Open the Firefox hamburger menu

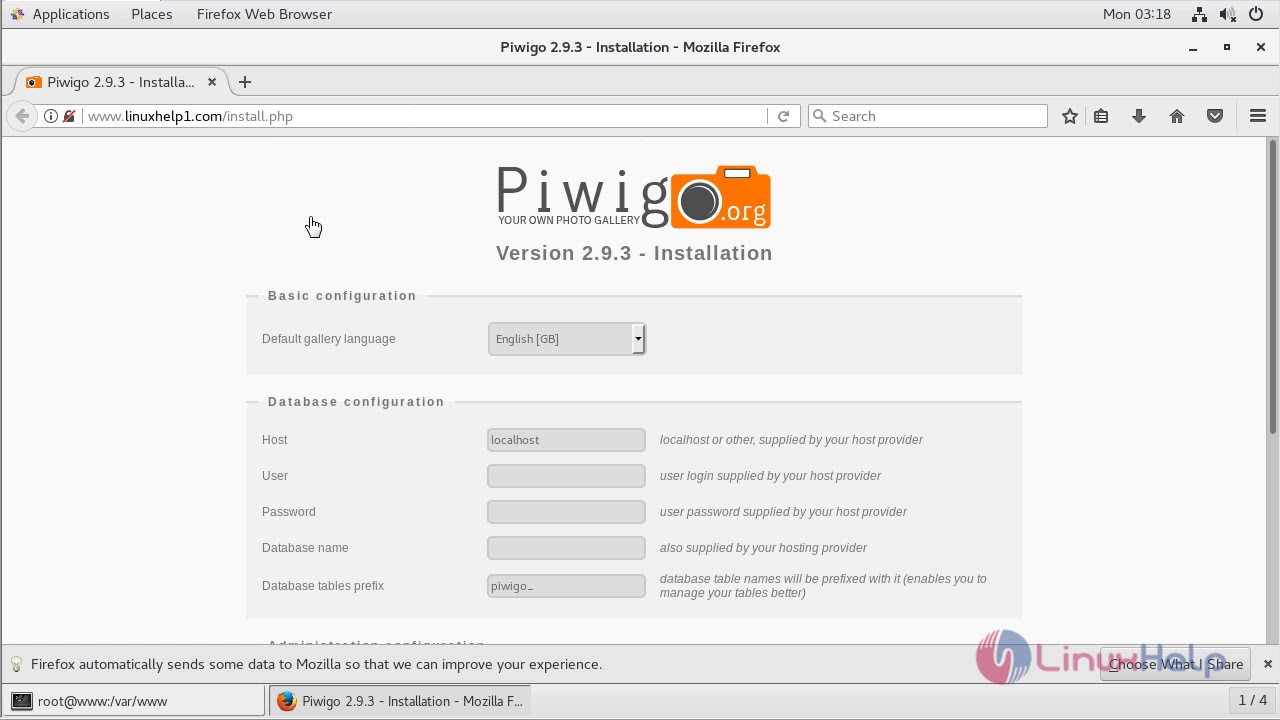[1258, 116]
